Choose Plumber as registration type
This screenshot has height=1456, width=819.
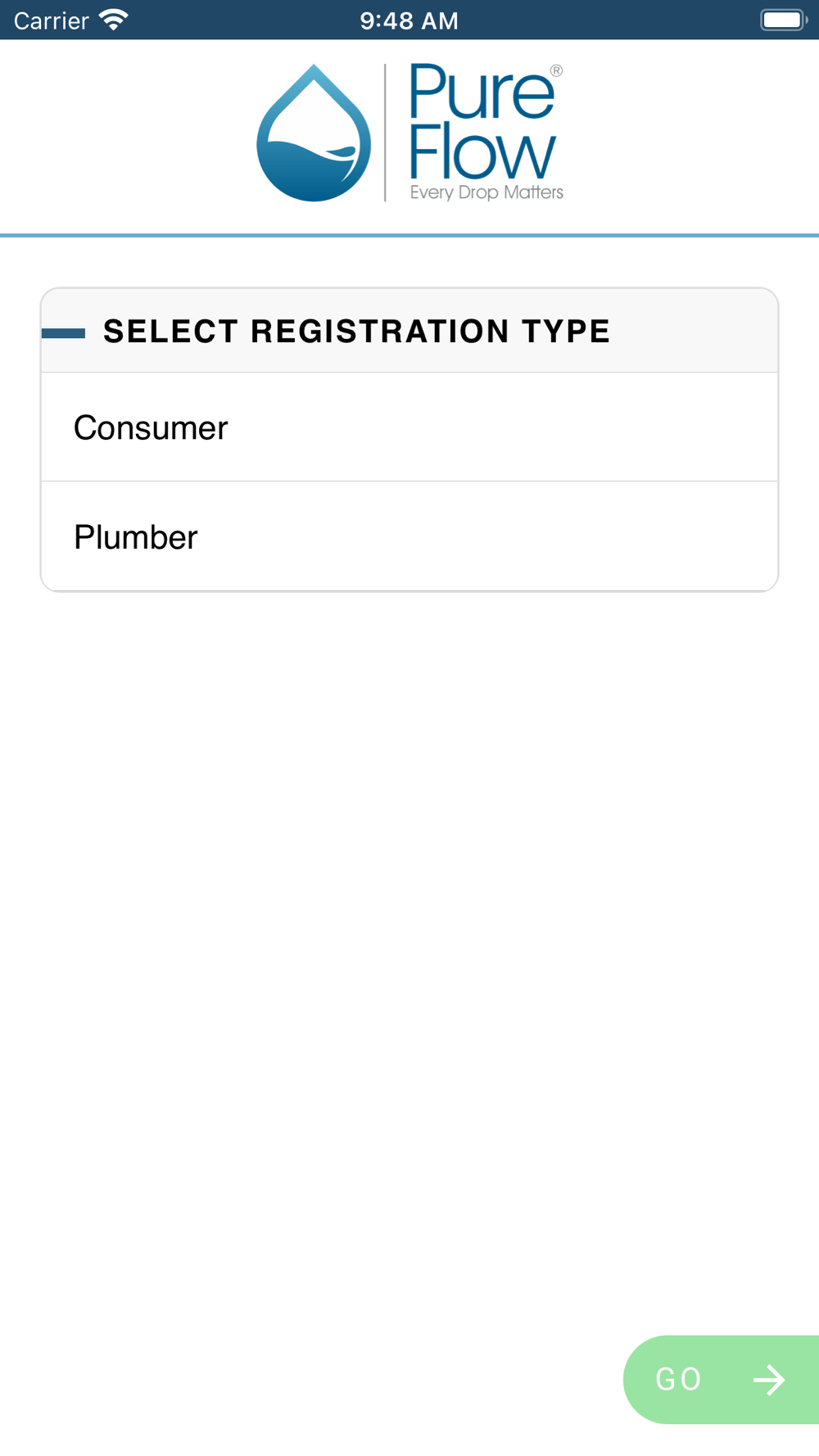tap(409, 537)
